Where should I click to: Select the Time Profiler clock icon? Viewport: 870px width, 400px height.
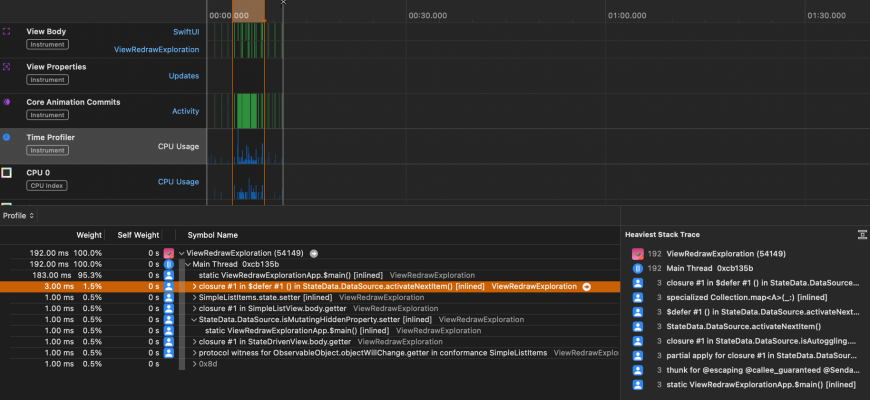7,137
